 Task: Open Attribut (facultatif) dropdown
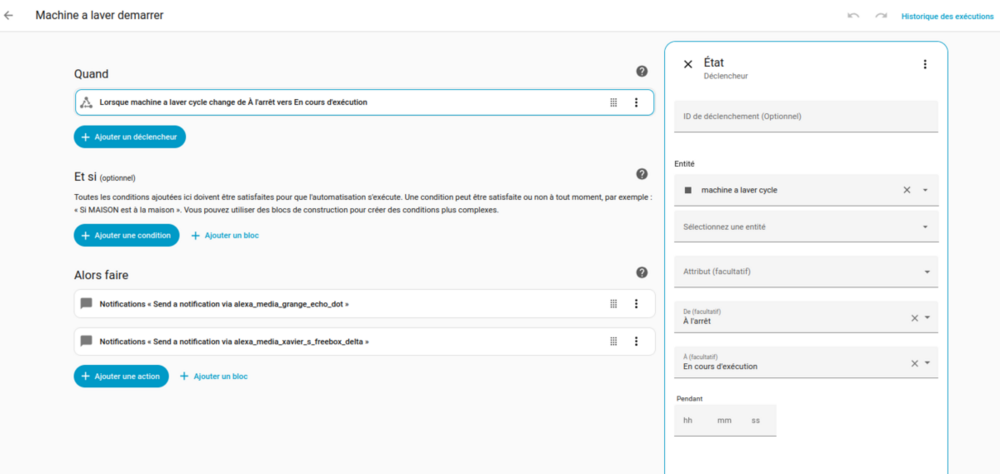[806, 272]
